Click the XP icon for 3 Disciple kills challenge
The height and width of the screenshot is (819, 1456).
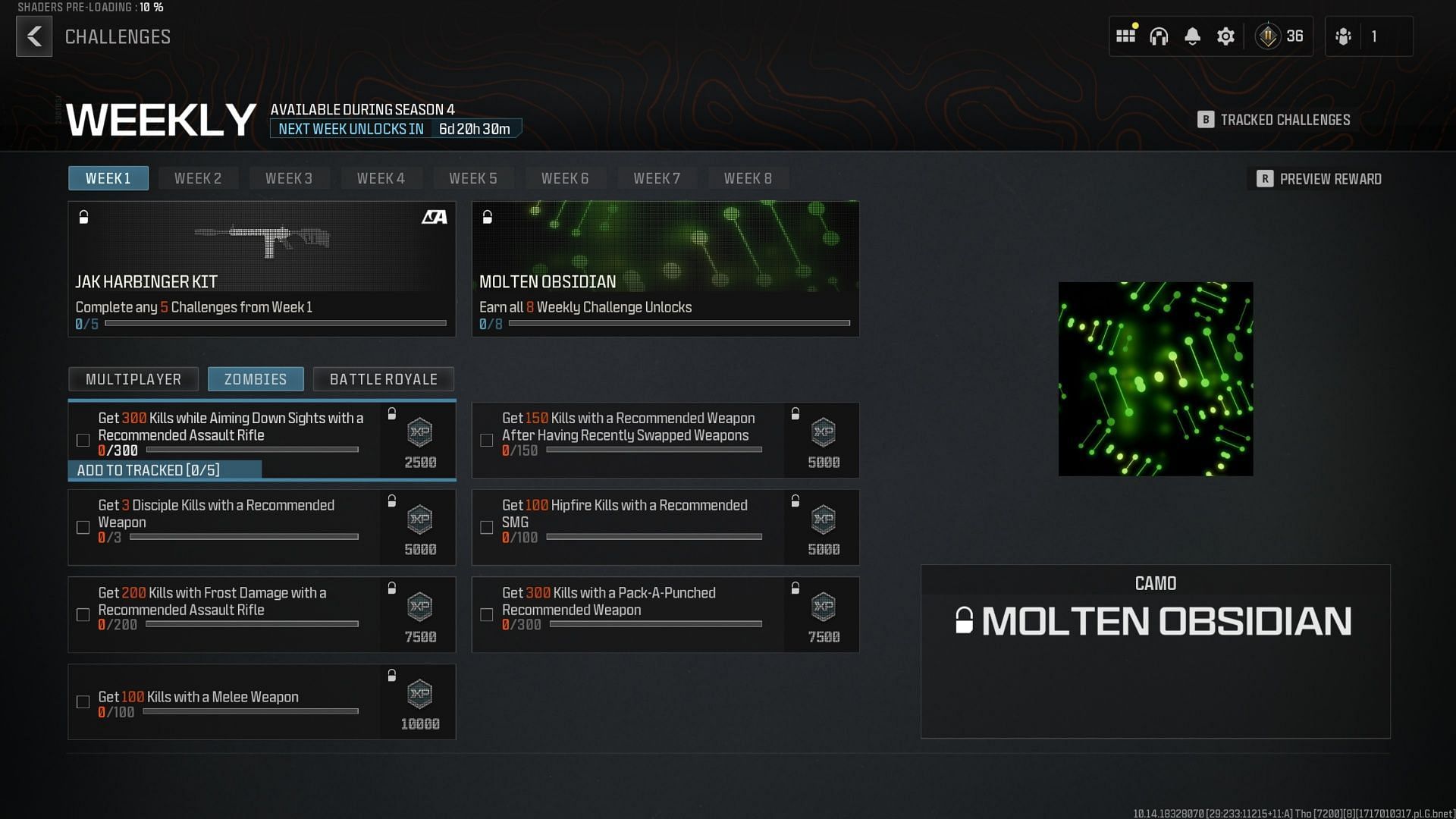pyautogui.click(x=420, y=520)
